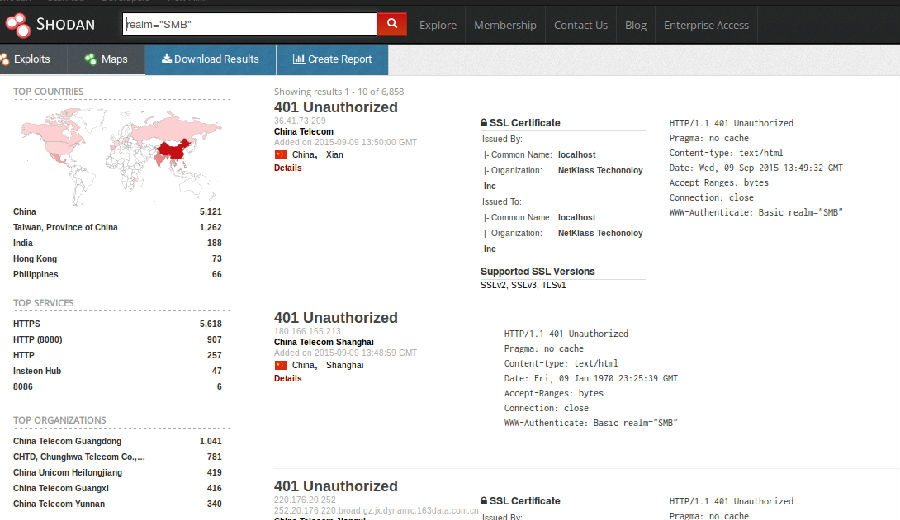
Task: Open Details for the China Telecom Shanghai result
Action: tap(288, 378)
